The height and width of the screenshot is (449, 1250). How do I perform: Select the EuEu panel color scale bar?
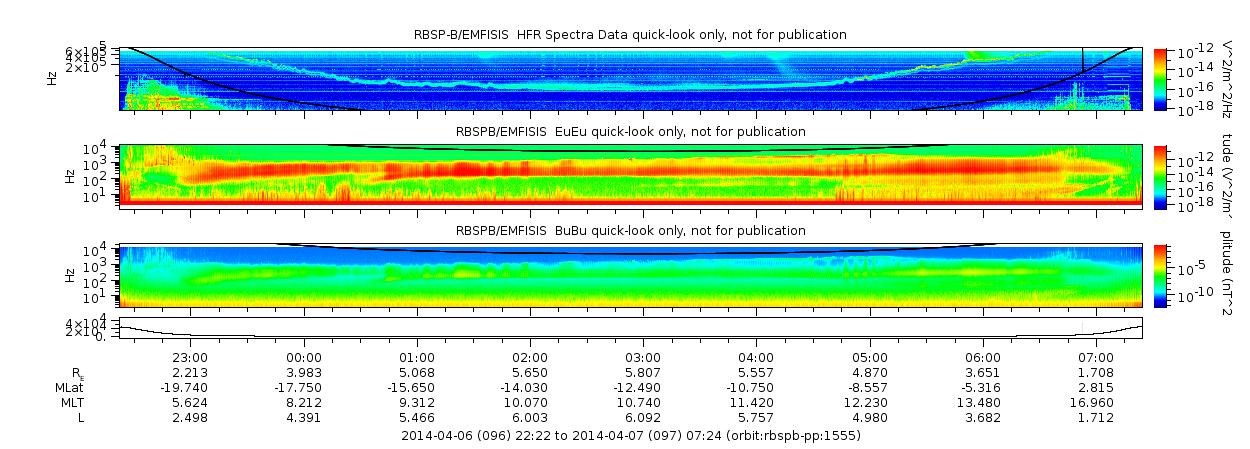pos(1161,176)
